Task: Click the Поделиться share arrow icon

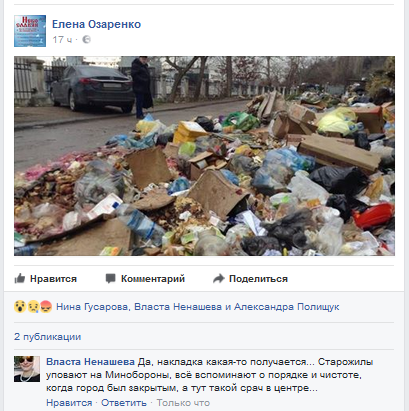Action: pyautogui.click(x=219, y=278)
